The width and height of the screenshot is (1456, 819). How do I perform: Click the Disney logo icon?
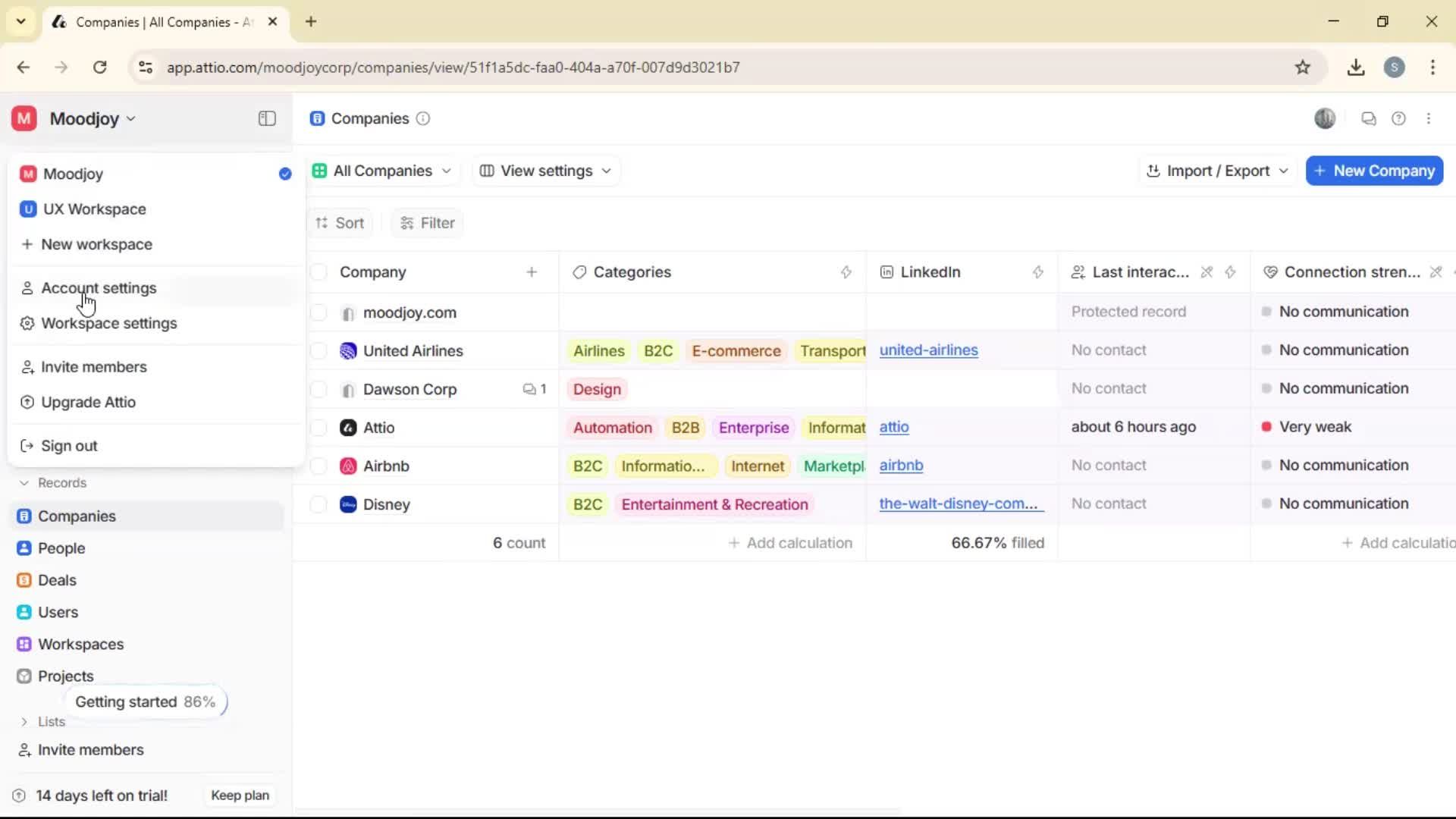pyautogui.click(x=348, y=504)
